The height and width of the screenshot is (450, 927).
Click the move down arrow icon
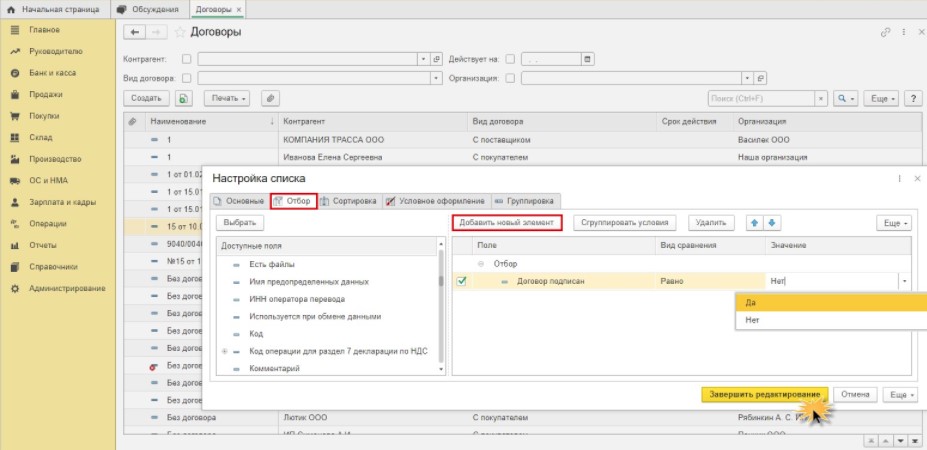[773, 222]
